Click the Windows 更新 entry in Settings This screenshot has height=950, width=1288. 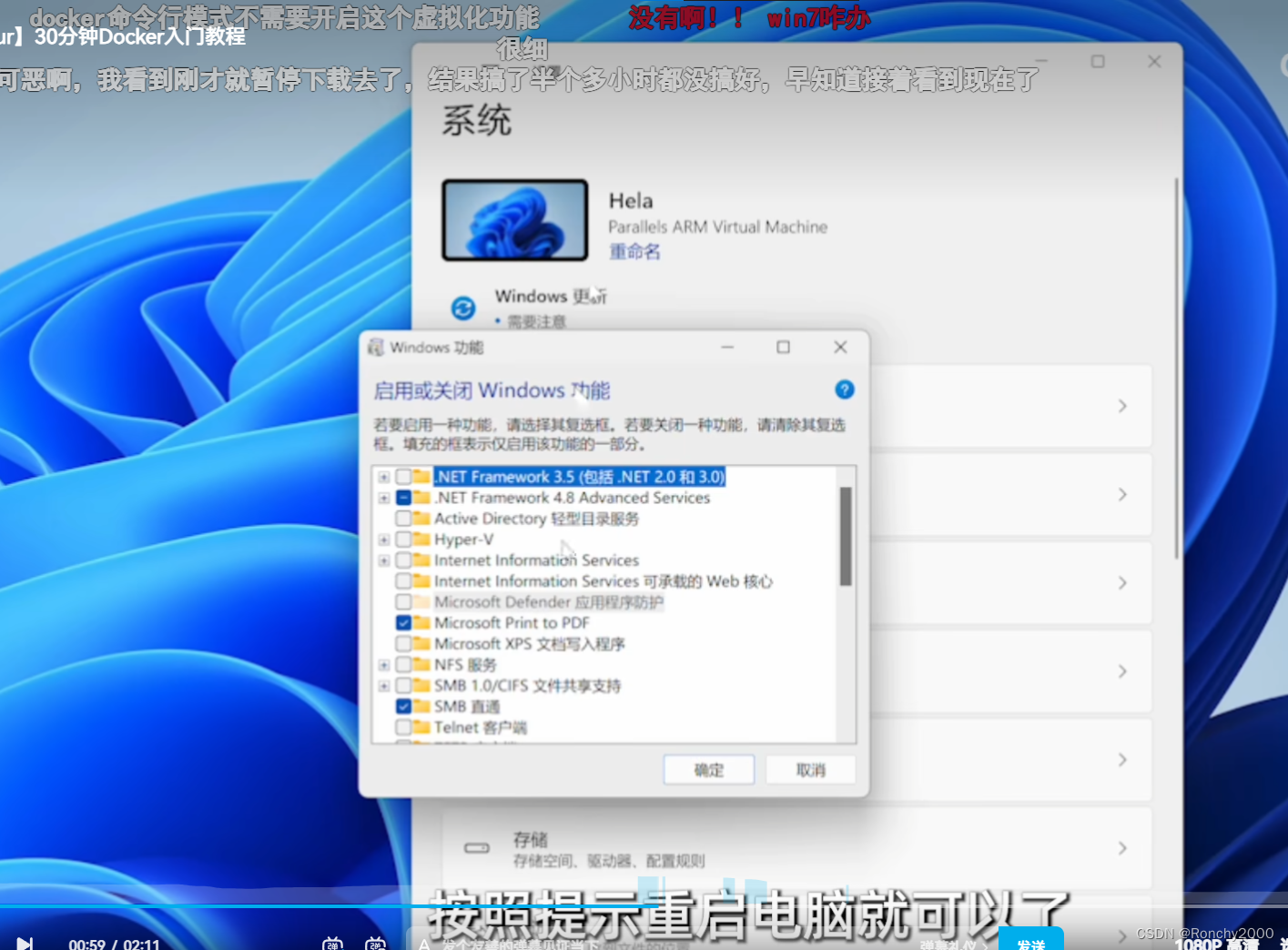[x=551, y=297]
